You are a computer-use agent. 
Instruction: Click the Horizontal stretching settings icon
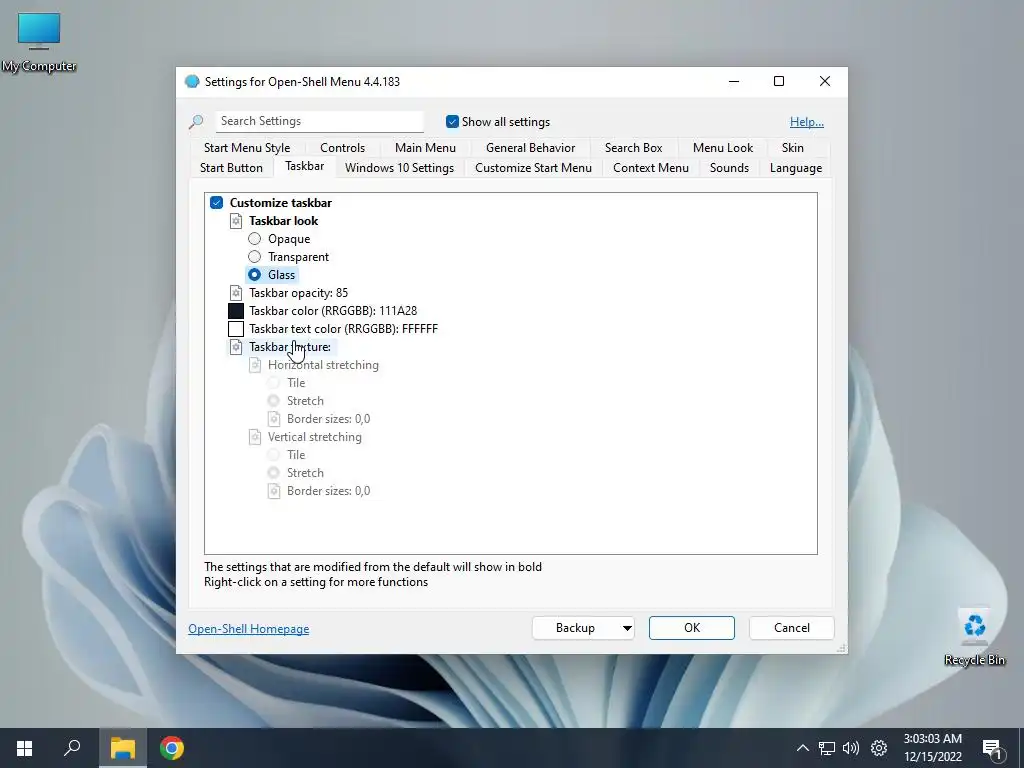click(255, 365)
